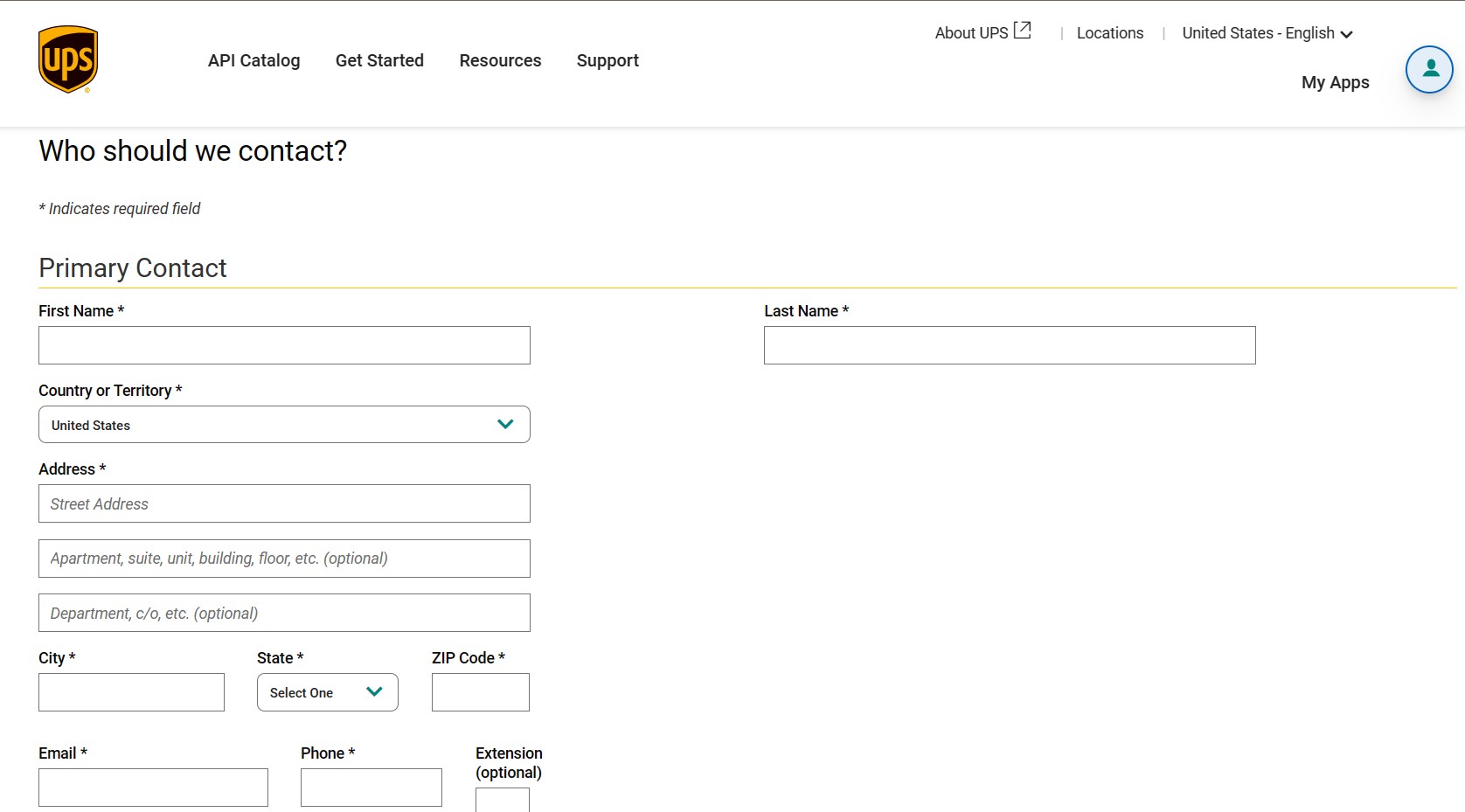Open the State Select One dropdown
The width and height of the screenshot is (1465, 812).
coord(327,691)
